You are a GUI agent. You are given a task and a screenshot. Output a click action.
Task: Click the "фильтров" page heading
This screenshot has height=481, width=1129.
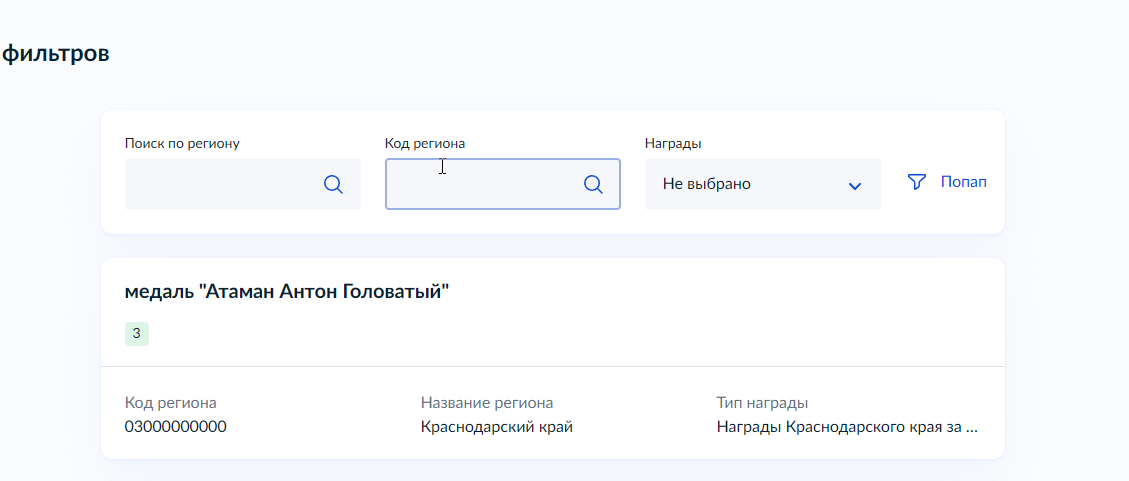[55, 53]
